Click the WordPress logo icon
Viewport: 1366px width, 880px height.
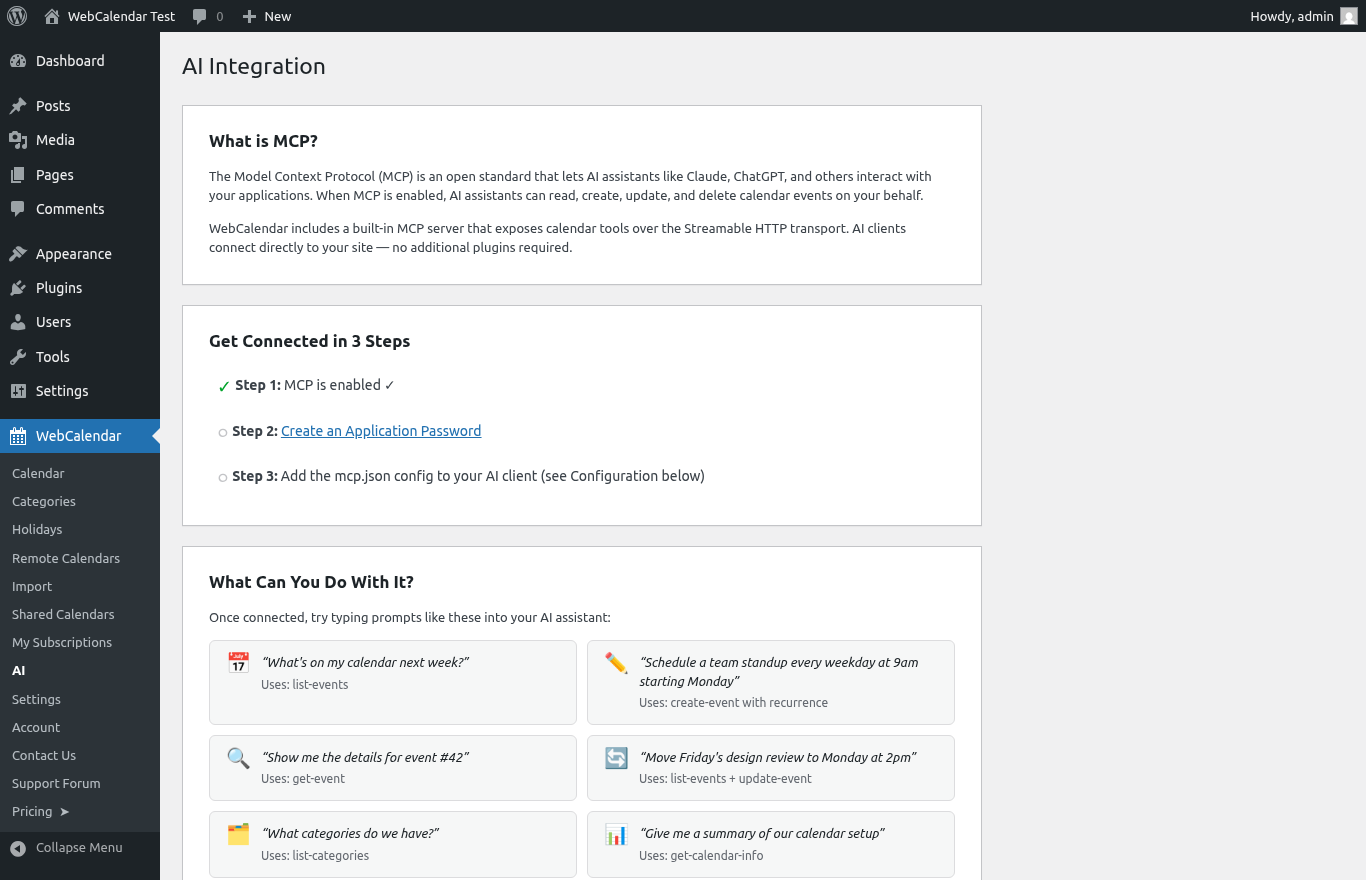17,16
